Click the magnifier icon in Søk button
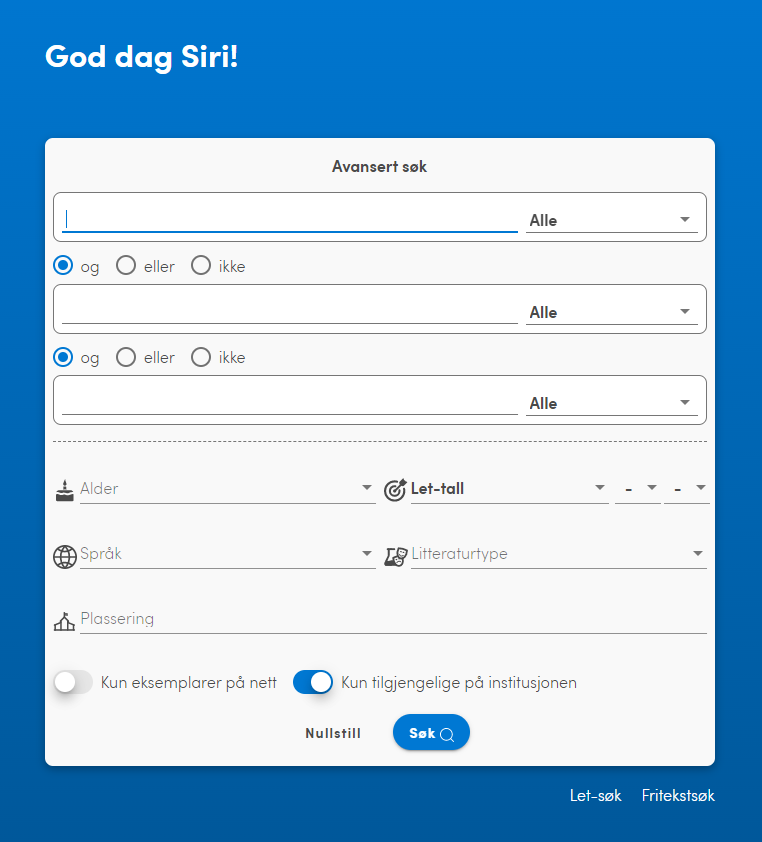 click(447, 735)
